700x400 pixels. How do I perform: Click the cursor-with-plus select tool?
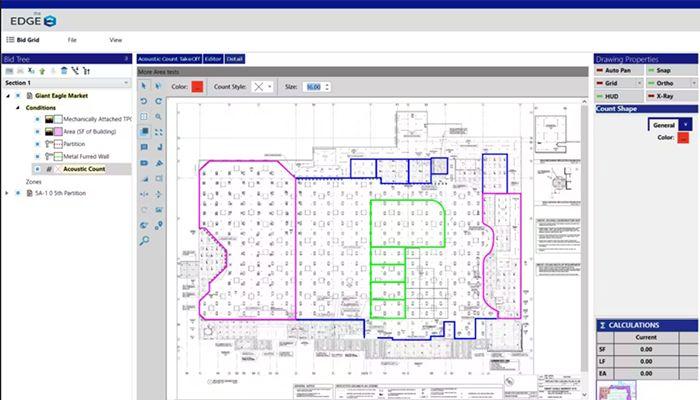(x=158, y=86)
